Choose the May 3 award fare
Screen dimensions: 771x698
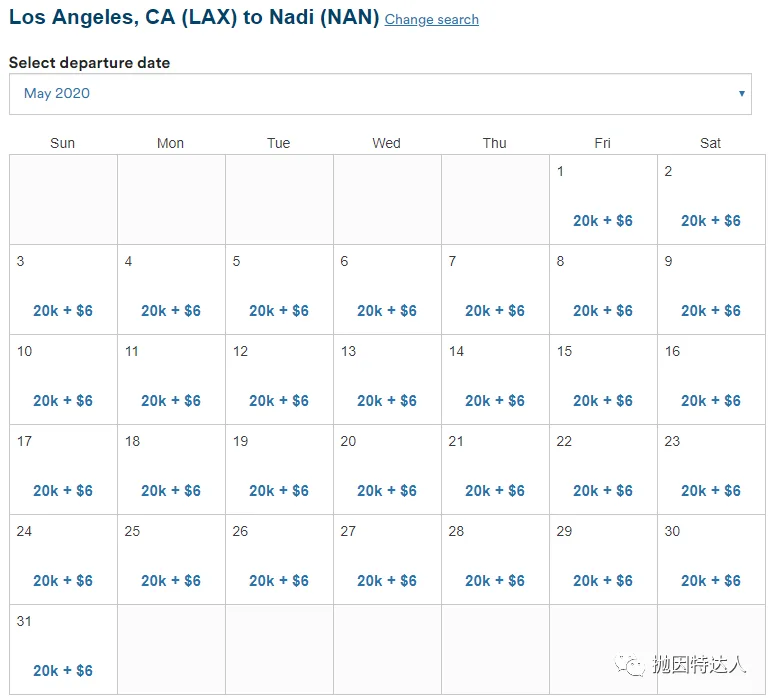pyautogui.click(x=63, y=311)
